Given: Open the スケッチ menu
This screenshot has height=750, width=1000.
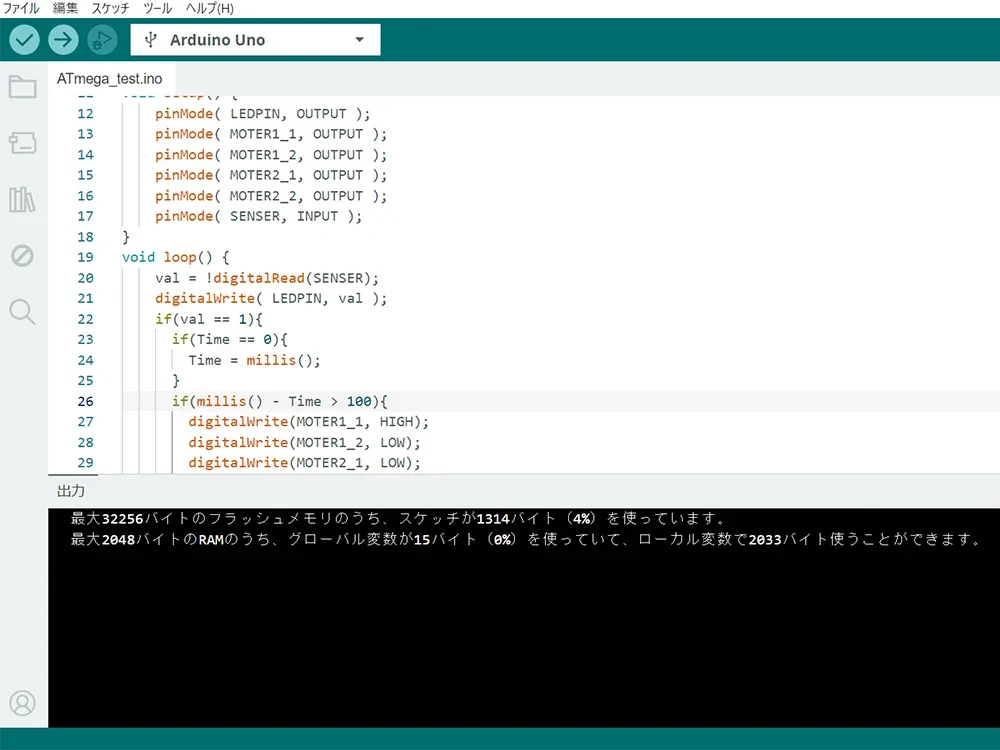Looking at the screenshot, I should click(110, 8).
